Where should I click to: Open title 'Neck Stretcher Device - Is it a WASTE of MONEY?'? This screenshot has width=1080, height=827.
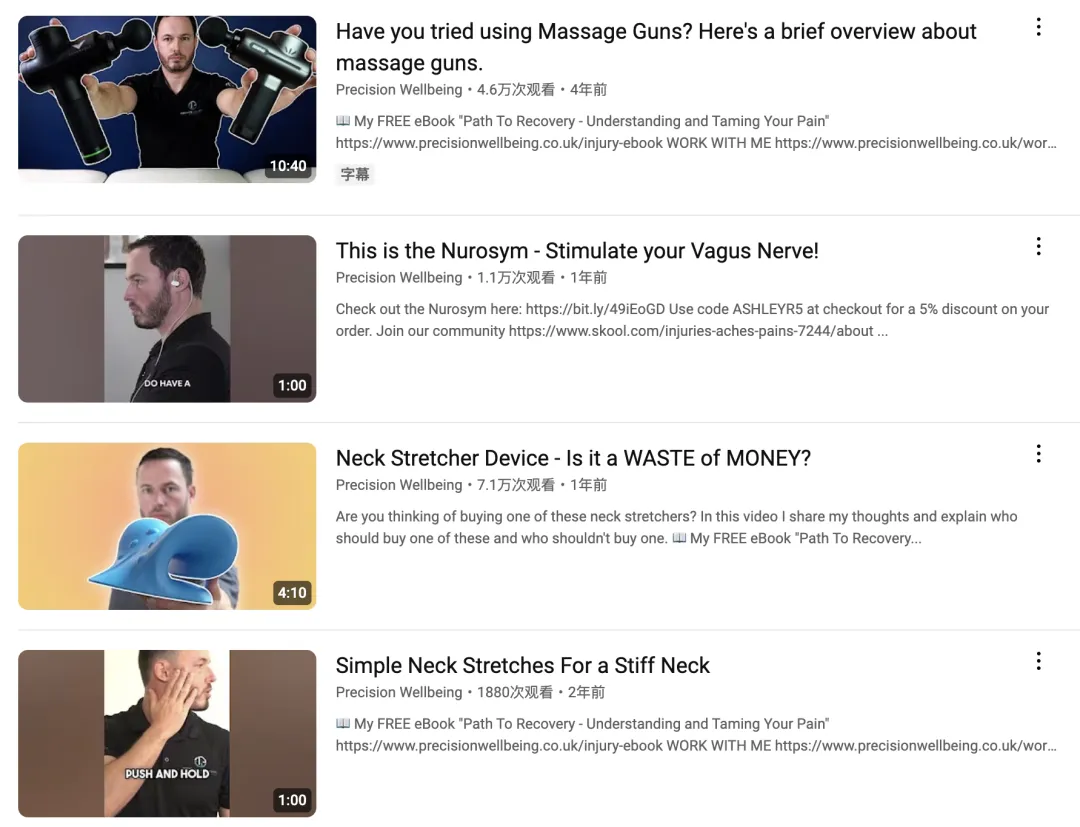click(573, 458)
